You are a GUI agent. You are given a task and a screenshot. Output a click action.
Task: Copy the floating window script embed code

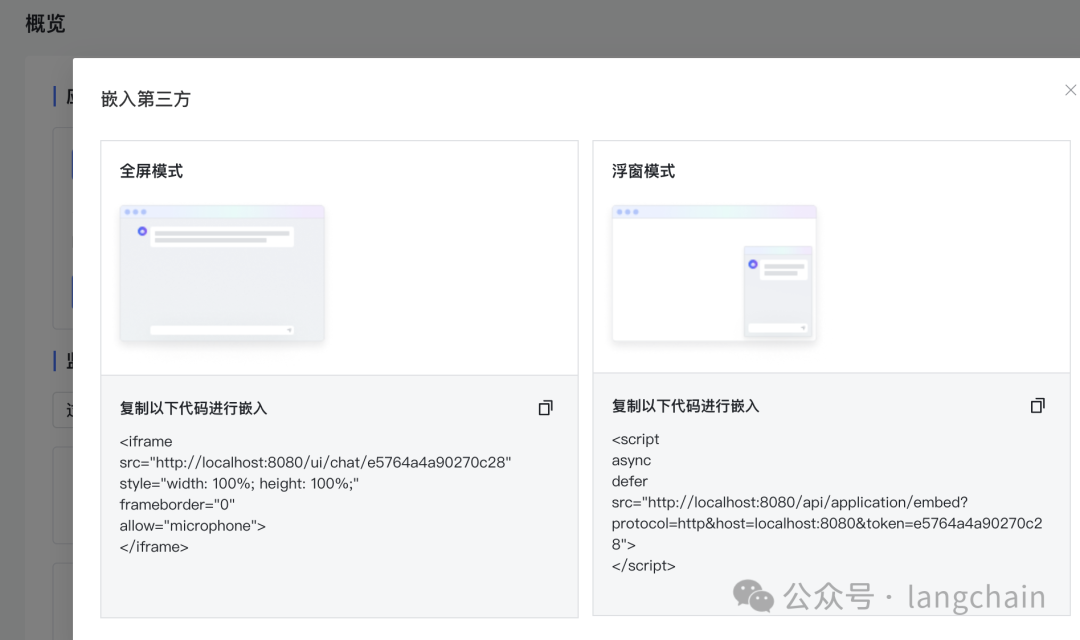tap(1037, 406)
